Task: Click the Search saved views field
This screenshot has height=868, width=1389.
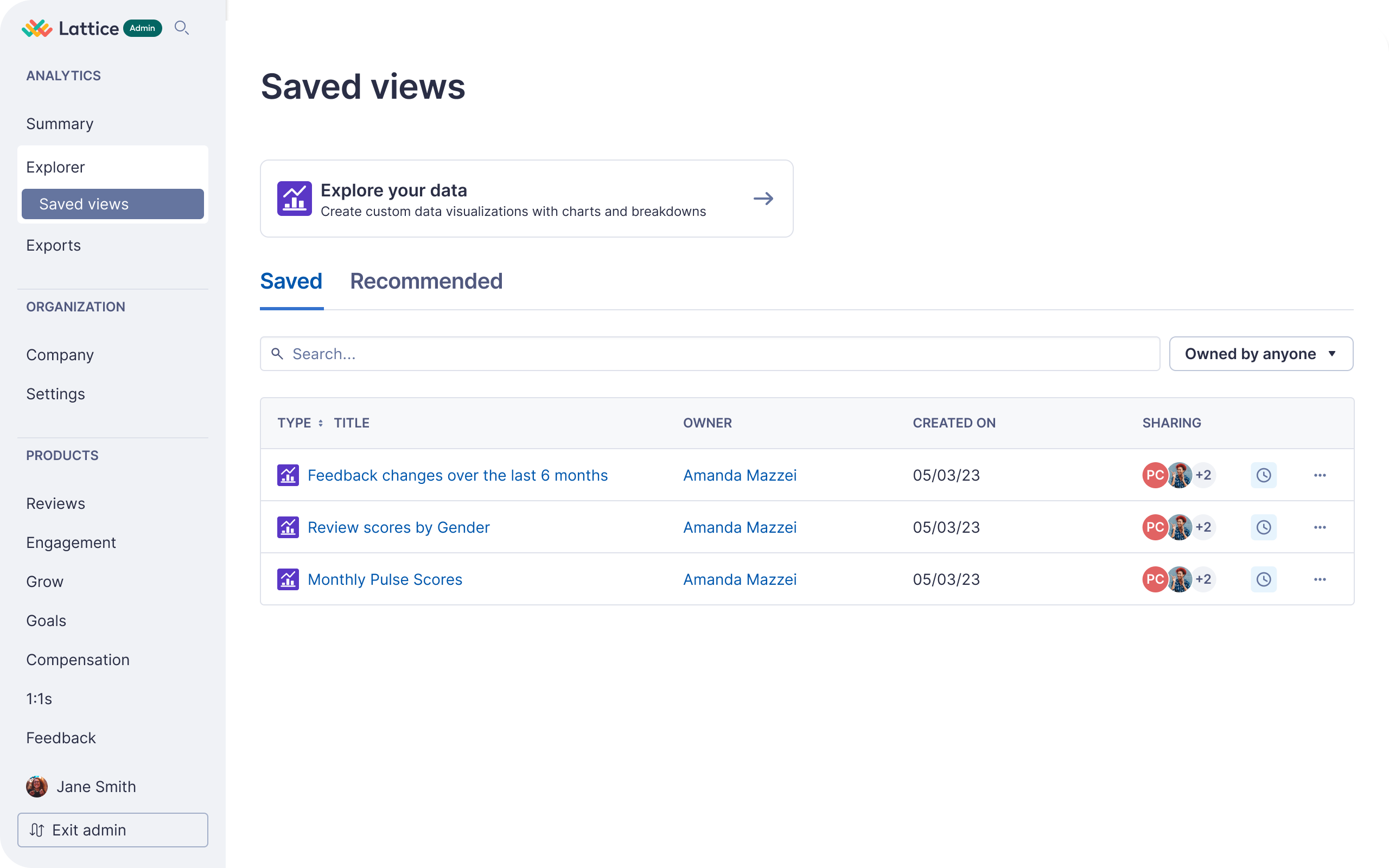Action: [710, 354]
